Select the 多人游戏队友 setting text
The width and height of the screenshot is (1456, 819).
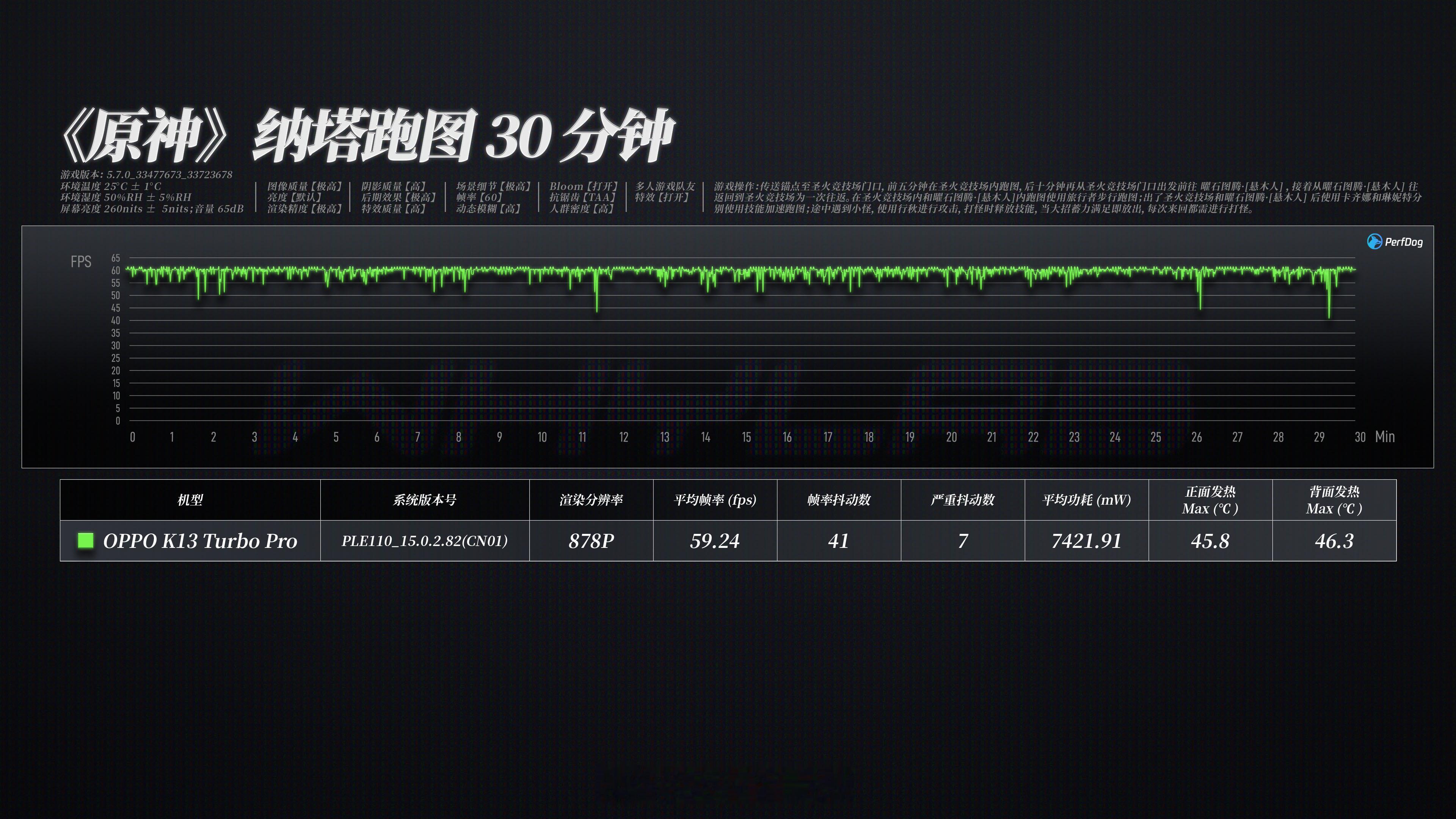[x=665, y=186]
